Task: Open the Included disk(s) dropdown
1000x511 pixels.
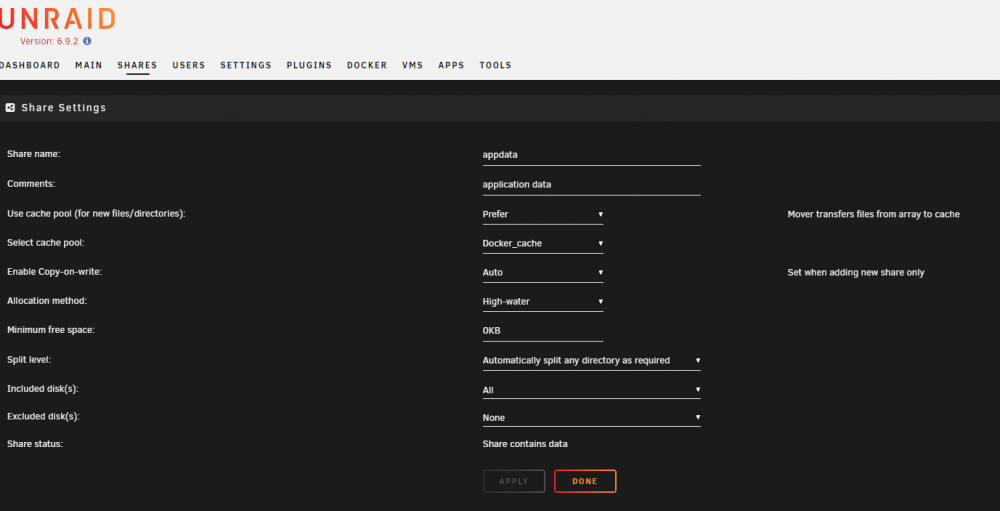Action: click(x=591, y=389)
